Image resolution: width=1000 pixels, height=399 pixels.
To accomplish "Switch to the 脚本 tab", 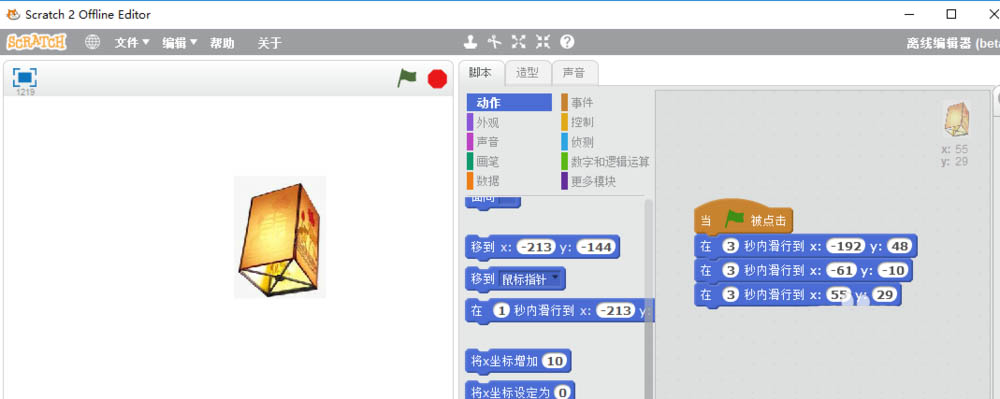I will 480,73.
